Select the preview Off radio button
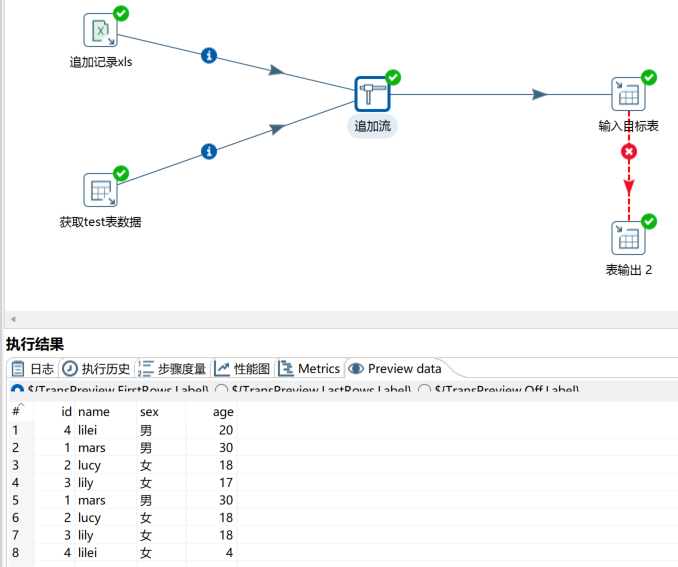The image size is (678, 567). pos(425,390)
